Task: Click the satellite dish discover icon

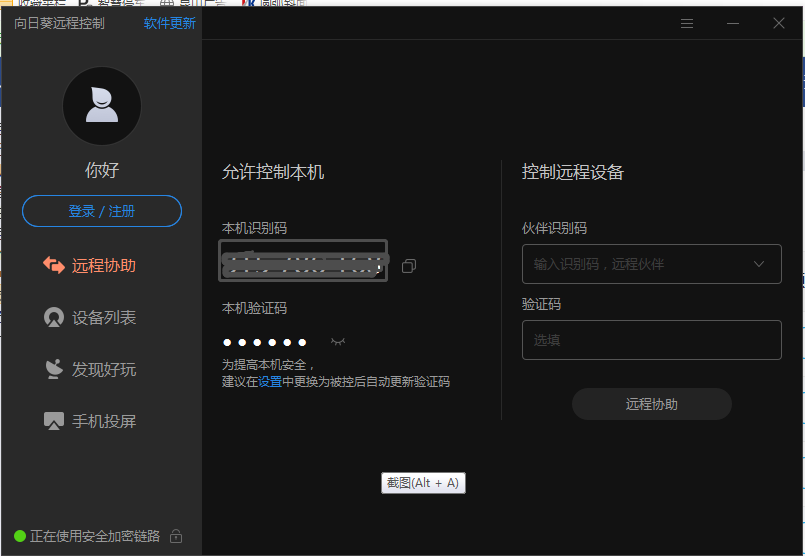Action: click(54, 369)
